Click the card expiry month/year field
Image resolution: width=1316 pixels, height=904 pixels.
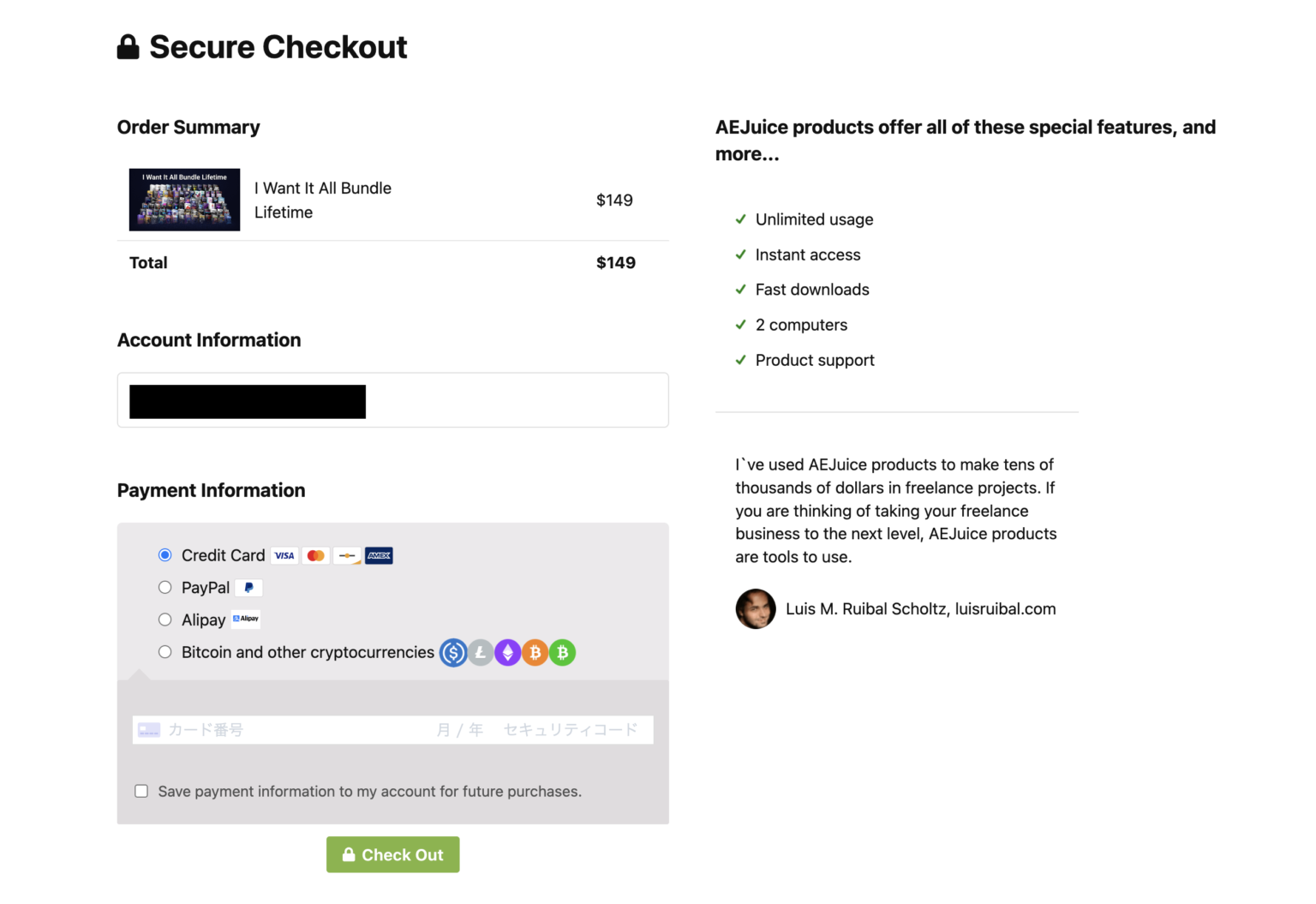click(x=460, y=730)
